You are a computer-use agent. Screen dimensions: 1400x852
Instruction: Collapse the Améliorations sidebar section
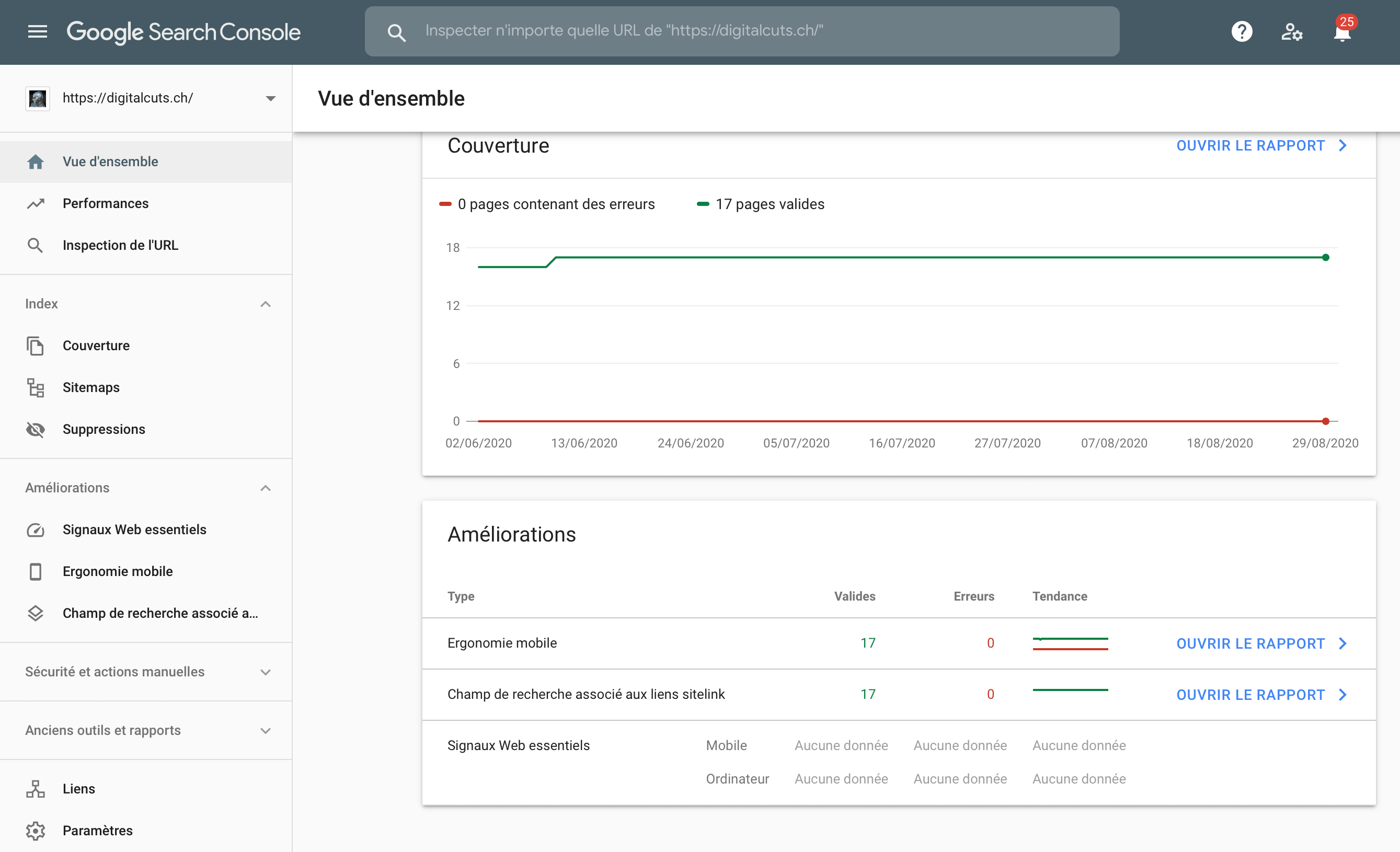pos(266,489)
